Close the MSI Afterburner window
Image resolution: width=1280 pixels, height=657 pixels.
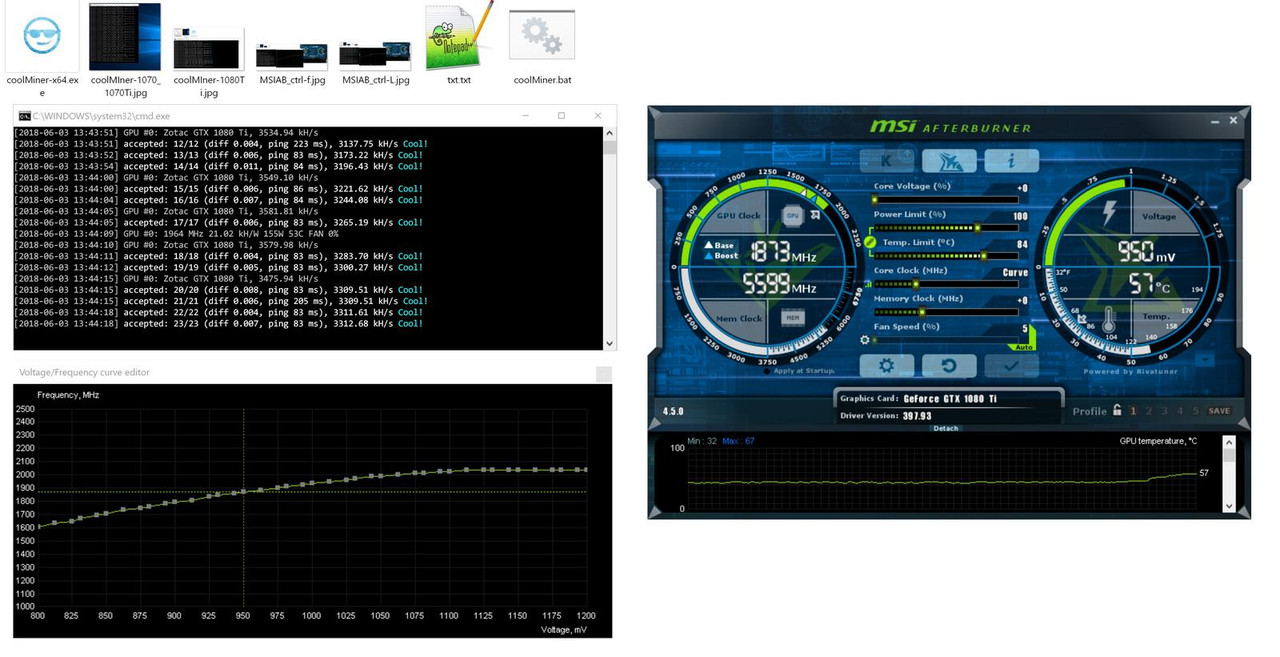pos(1233,122)
